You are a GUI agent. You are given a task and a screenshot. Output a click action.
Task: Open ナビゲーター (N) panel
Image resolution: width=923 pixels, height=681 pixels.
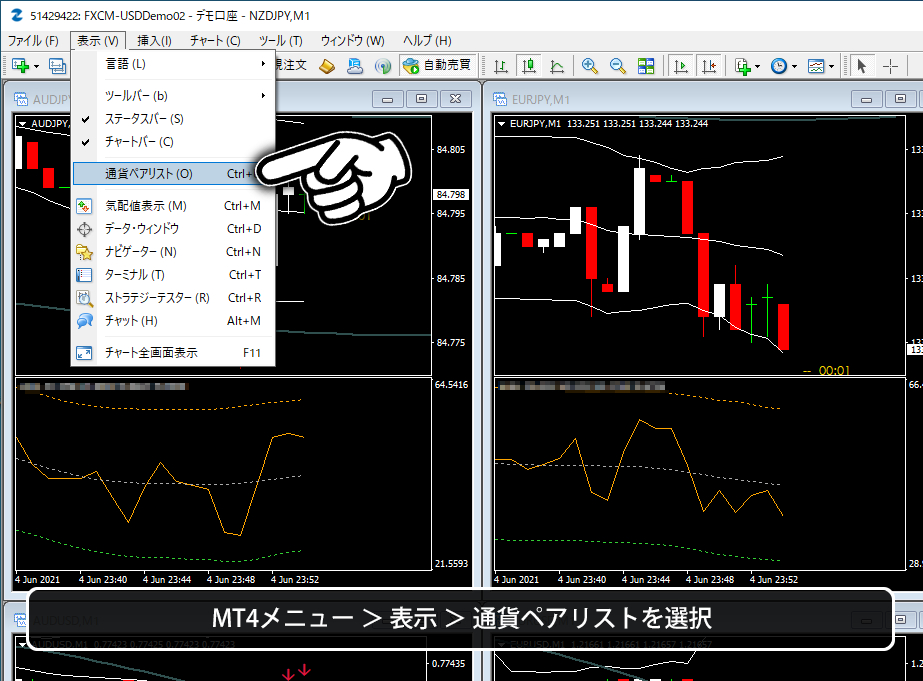pos(173,252)
